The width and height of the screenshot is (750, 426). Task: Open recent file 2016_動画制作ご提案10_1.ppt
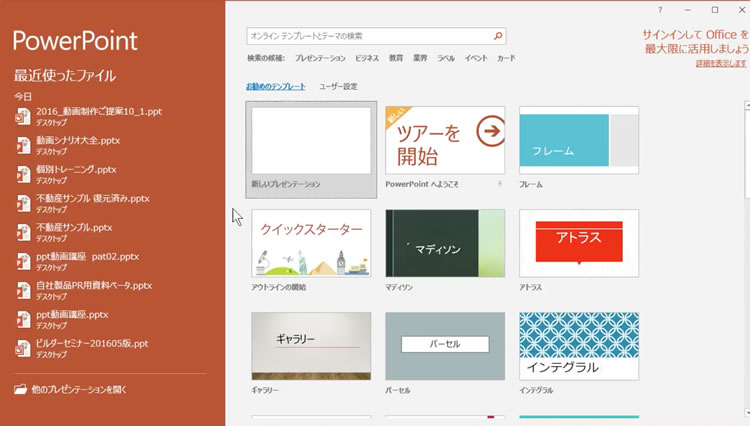click(99, 111)
